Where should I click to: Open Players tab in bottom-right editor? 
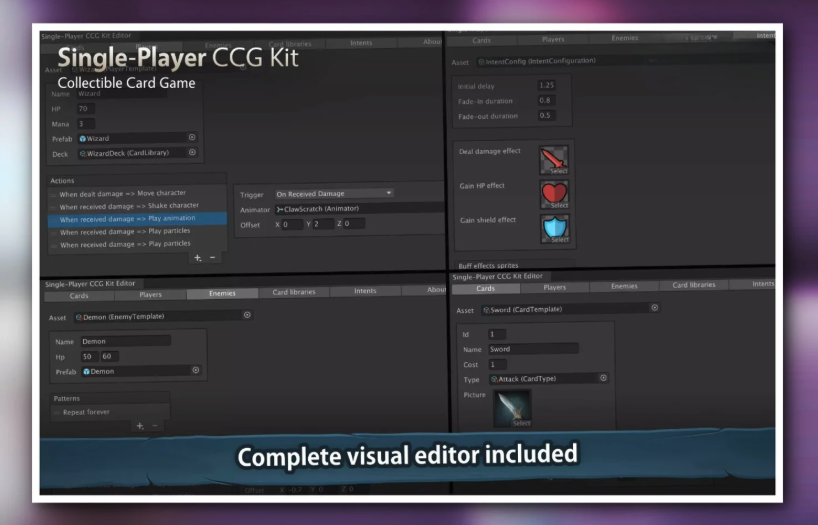tap(555, 288)
